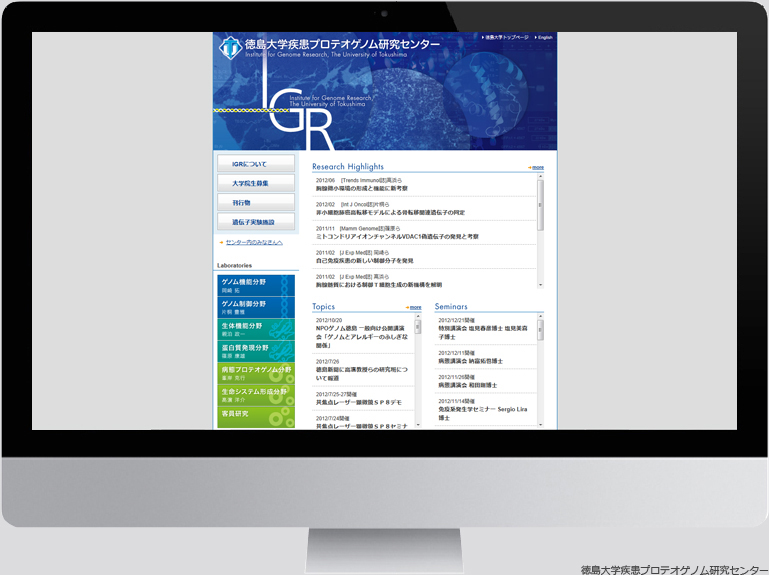Click more link beside Research Highlights
Image resolution: width=769 pixels, height=575 pixels.
(x=537, y=167)
